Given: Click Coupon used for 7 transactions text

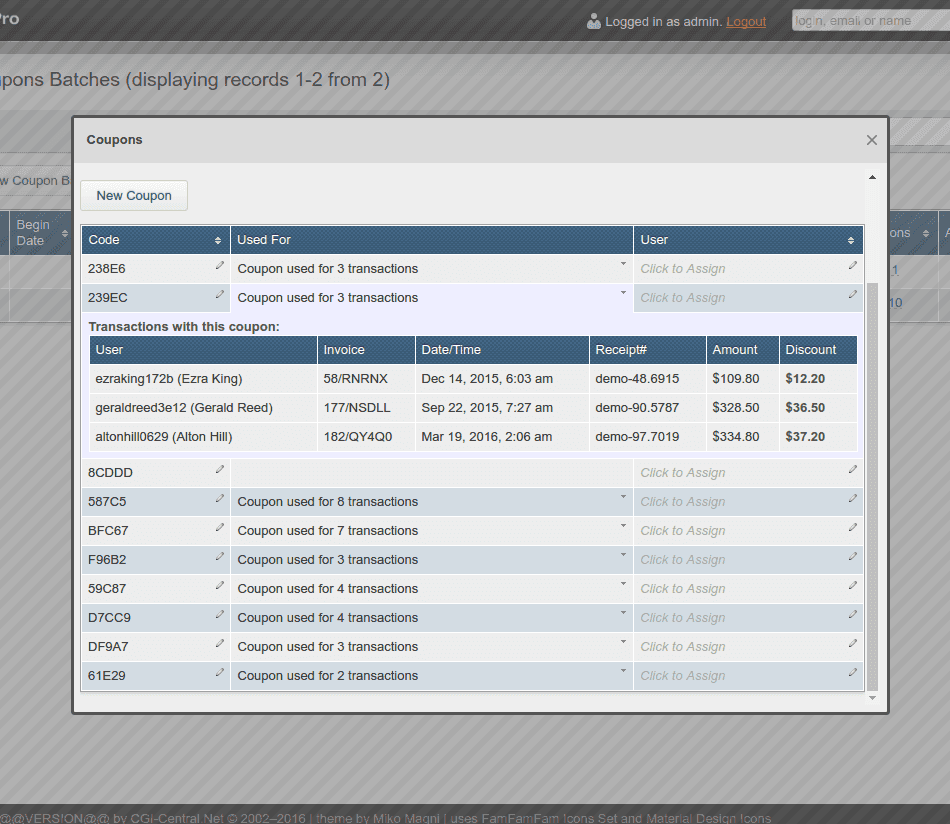Looking at the screenshot, I should pos(328,531).
